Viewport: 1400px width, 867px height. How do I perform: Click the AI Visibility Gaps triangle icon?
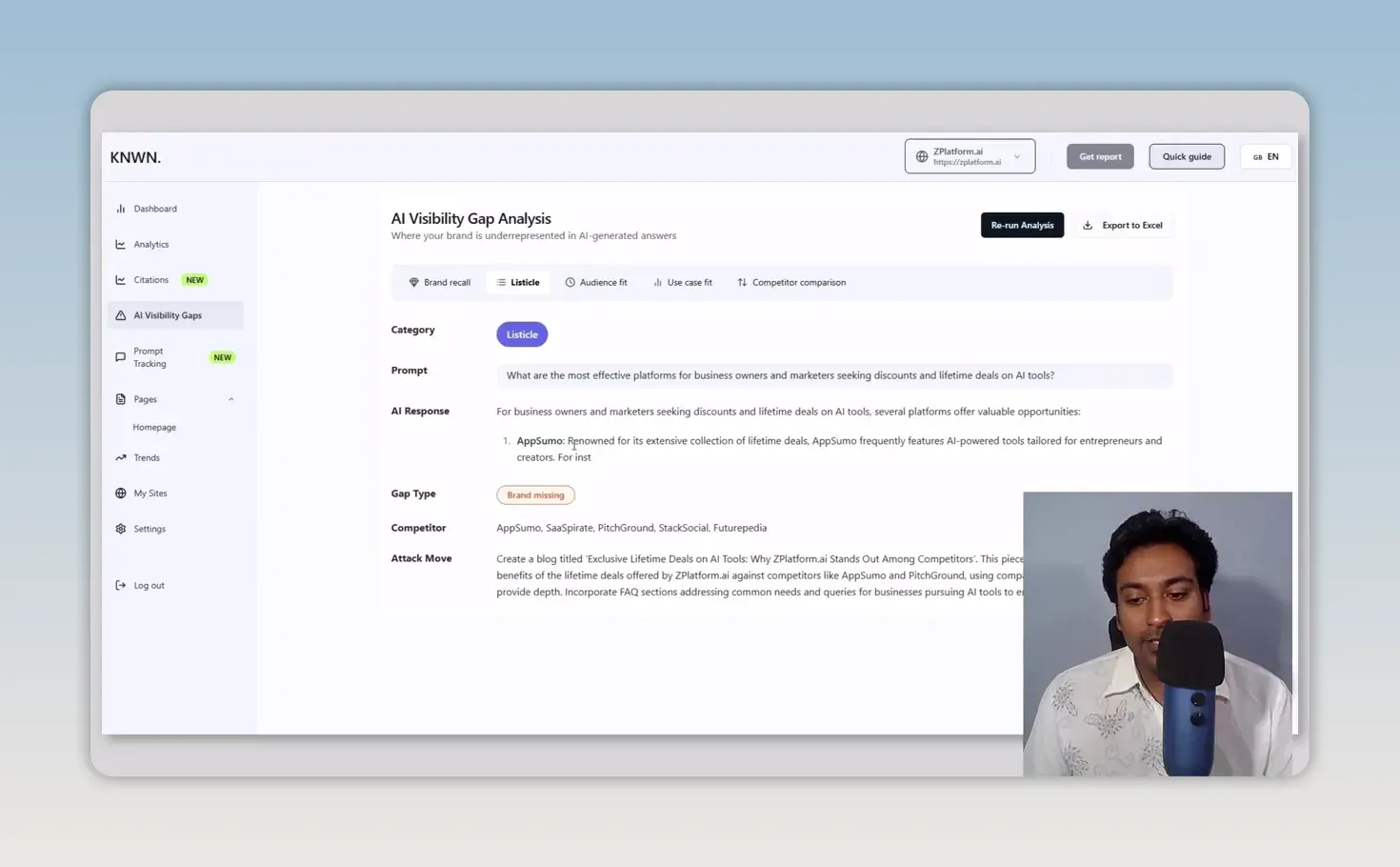coord(120,315)
